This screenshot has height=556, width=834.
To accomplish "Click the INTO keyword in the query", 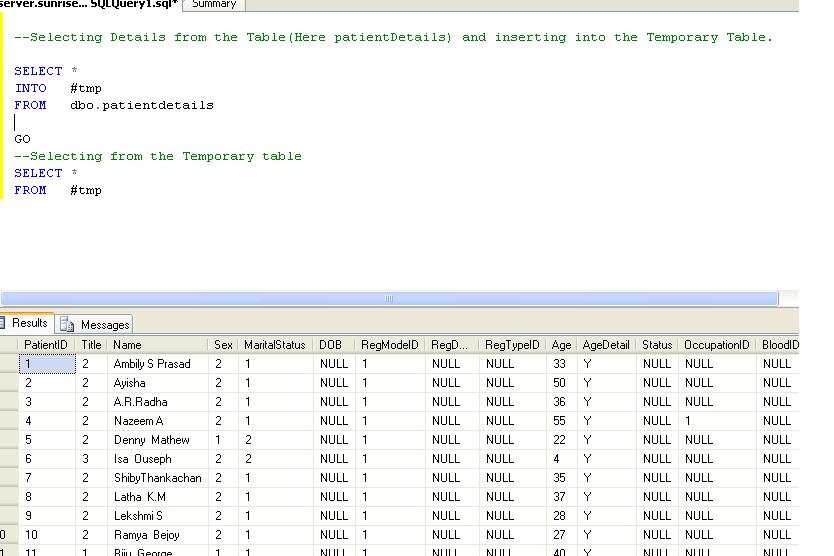I will point(30,88).
